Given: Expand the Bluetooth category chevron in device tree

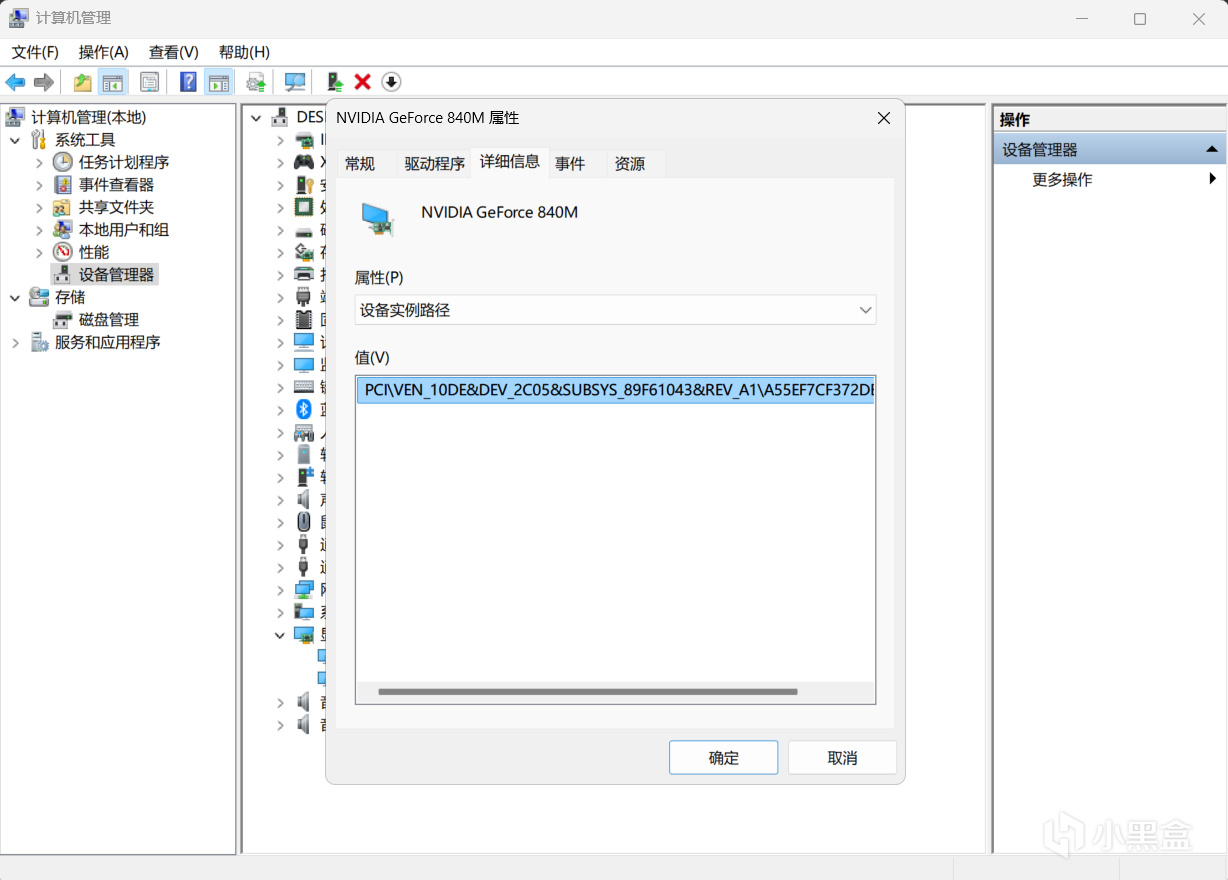Looking at the screenshot, I should click(281, 410).
